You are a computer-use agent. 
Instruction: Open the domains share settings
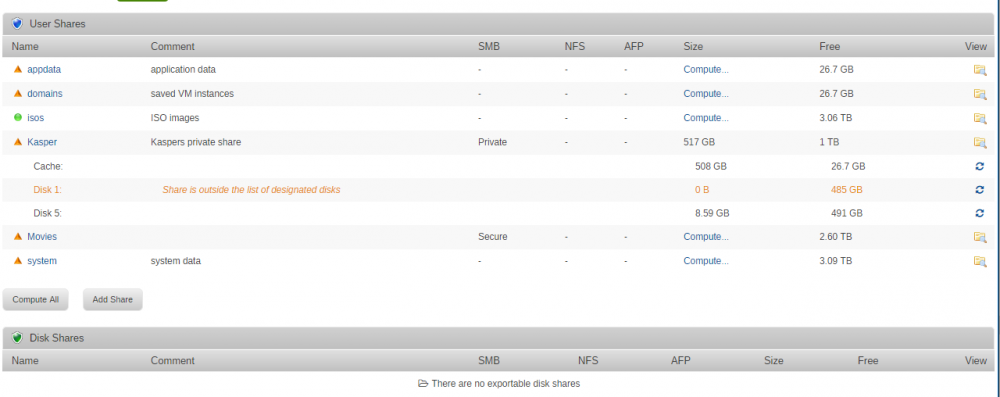(45, 94)
